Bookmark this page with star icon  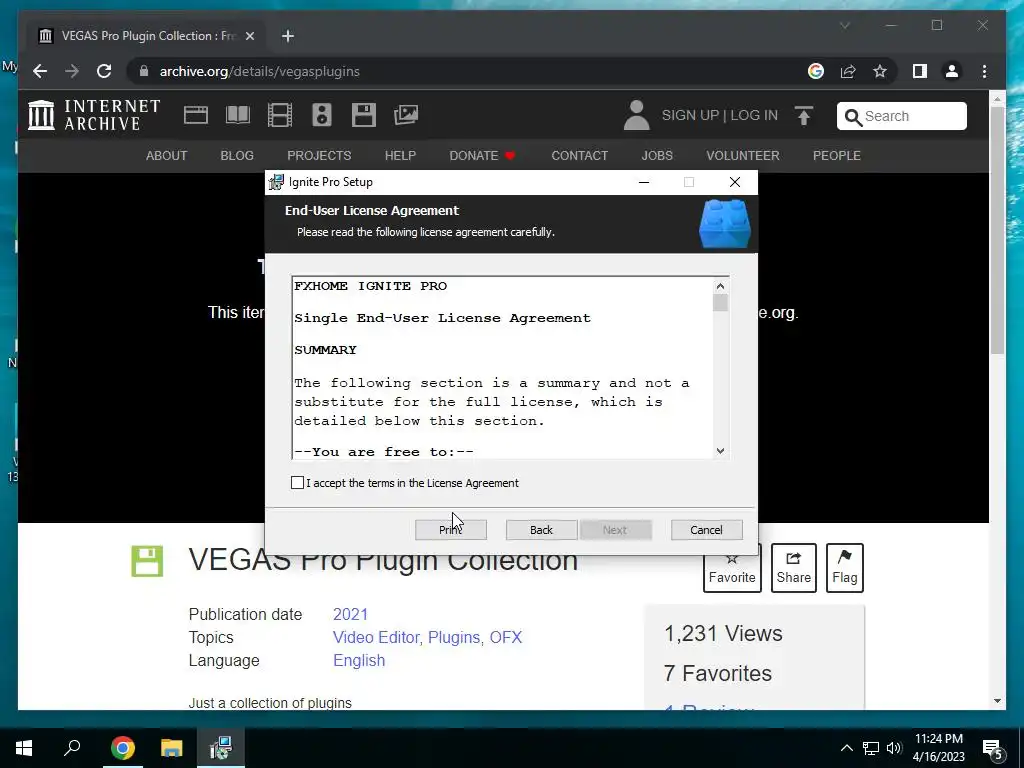click(x=880, y=71)
